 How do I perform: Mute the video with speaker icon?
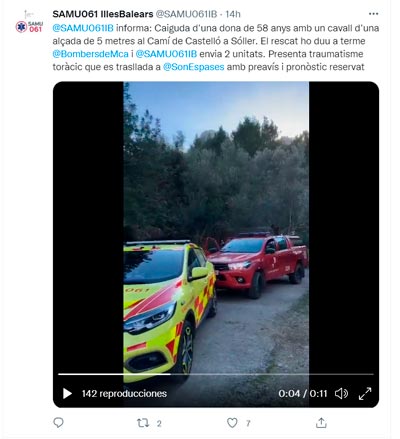pyautogui.click(x=341, y=393)
